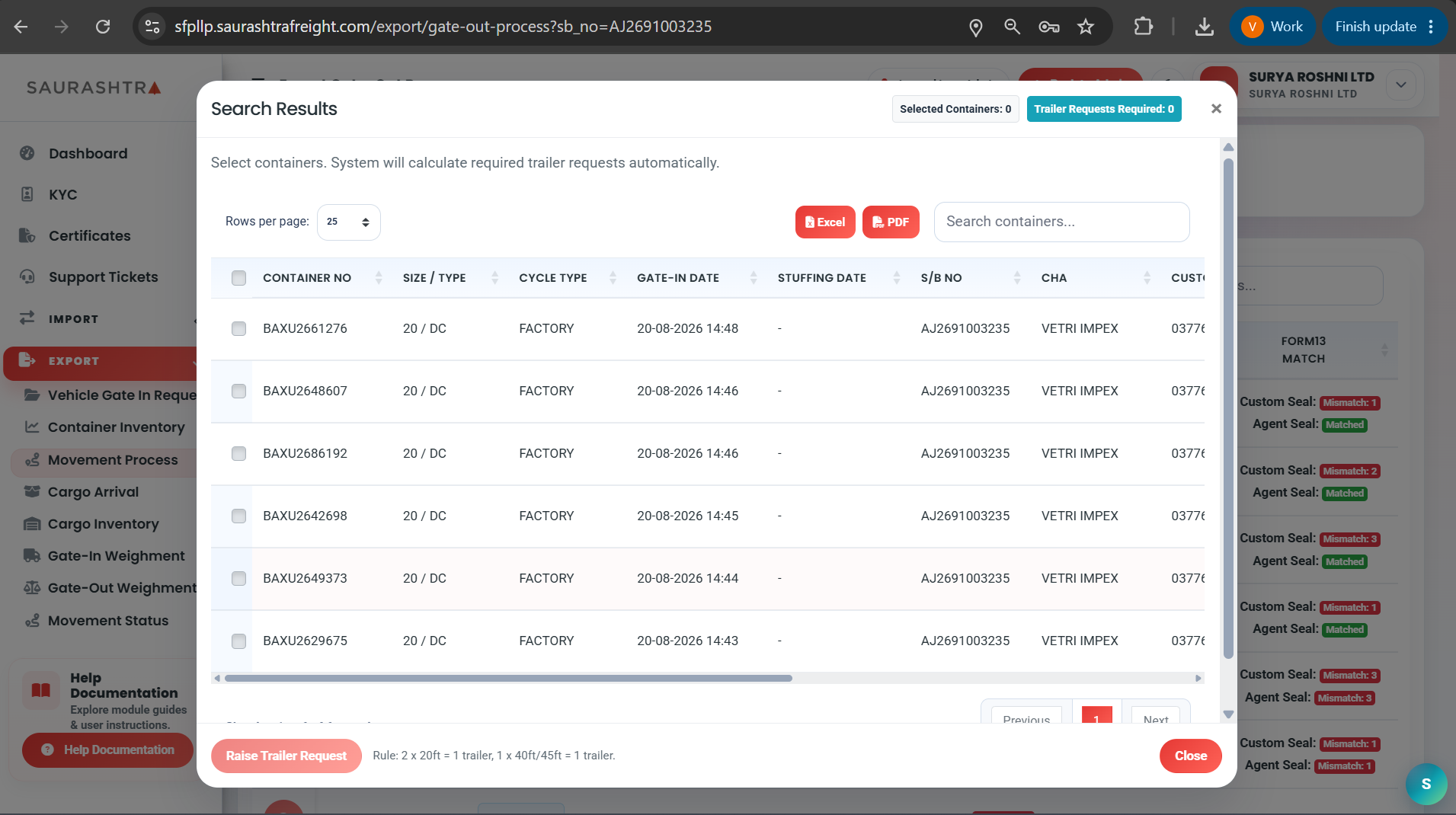The image size is (1456, 815).
Task: Export results with the Excel button
Action: click(x=825, y=222)
